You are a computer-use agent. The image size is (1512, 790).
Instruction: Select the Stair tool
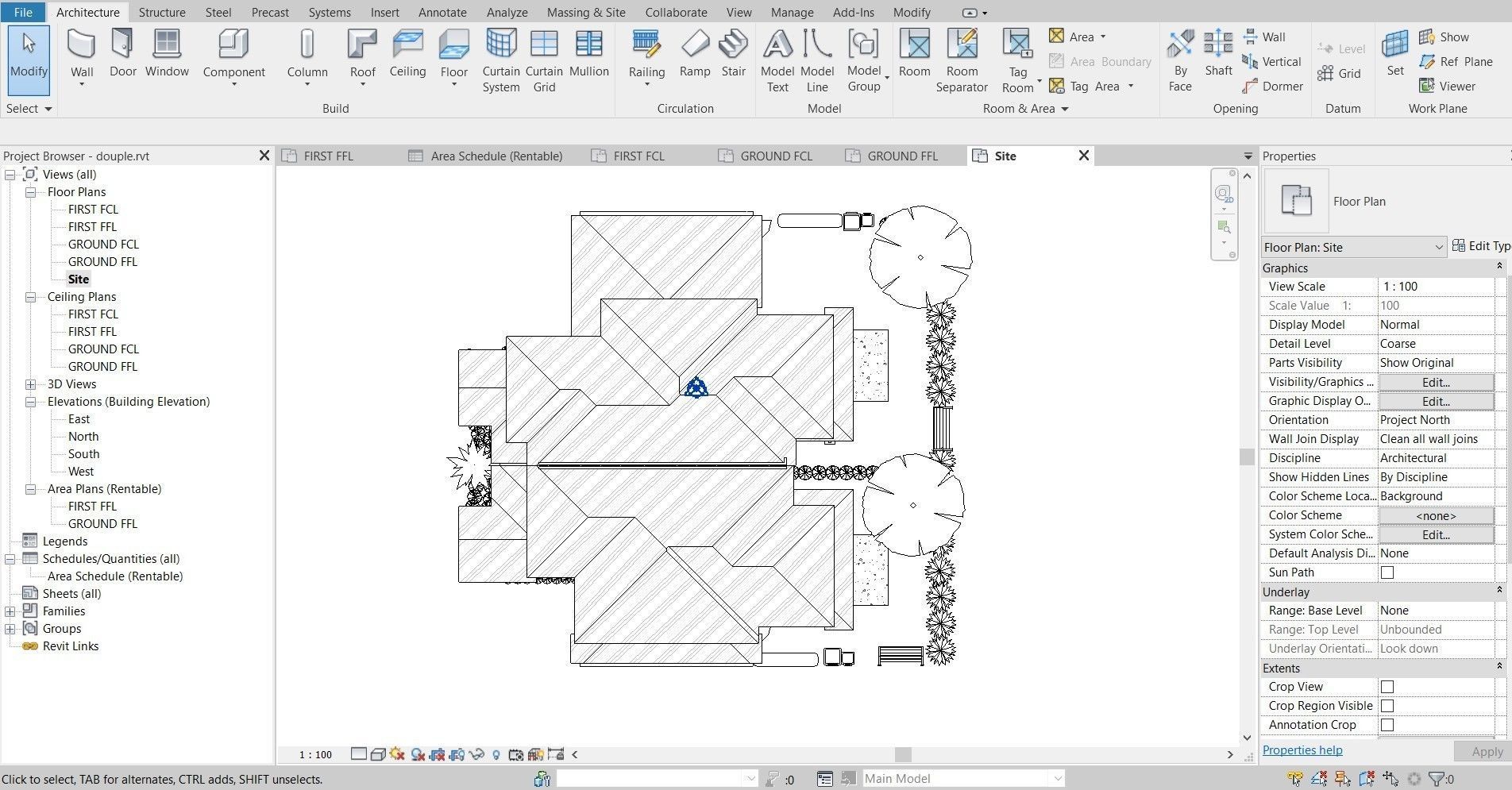(x=733, y=54)
